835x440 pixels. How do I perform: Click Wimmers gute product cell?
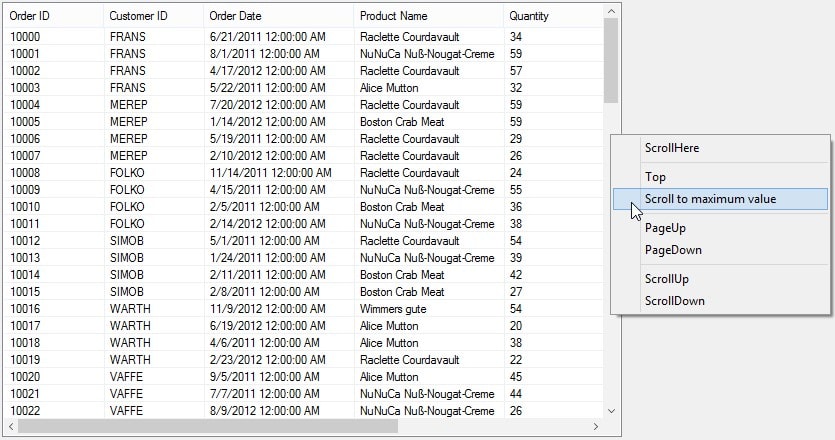429,309
